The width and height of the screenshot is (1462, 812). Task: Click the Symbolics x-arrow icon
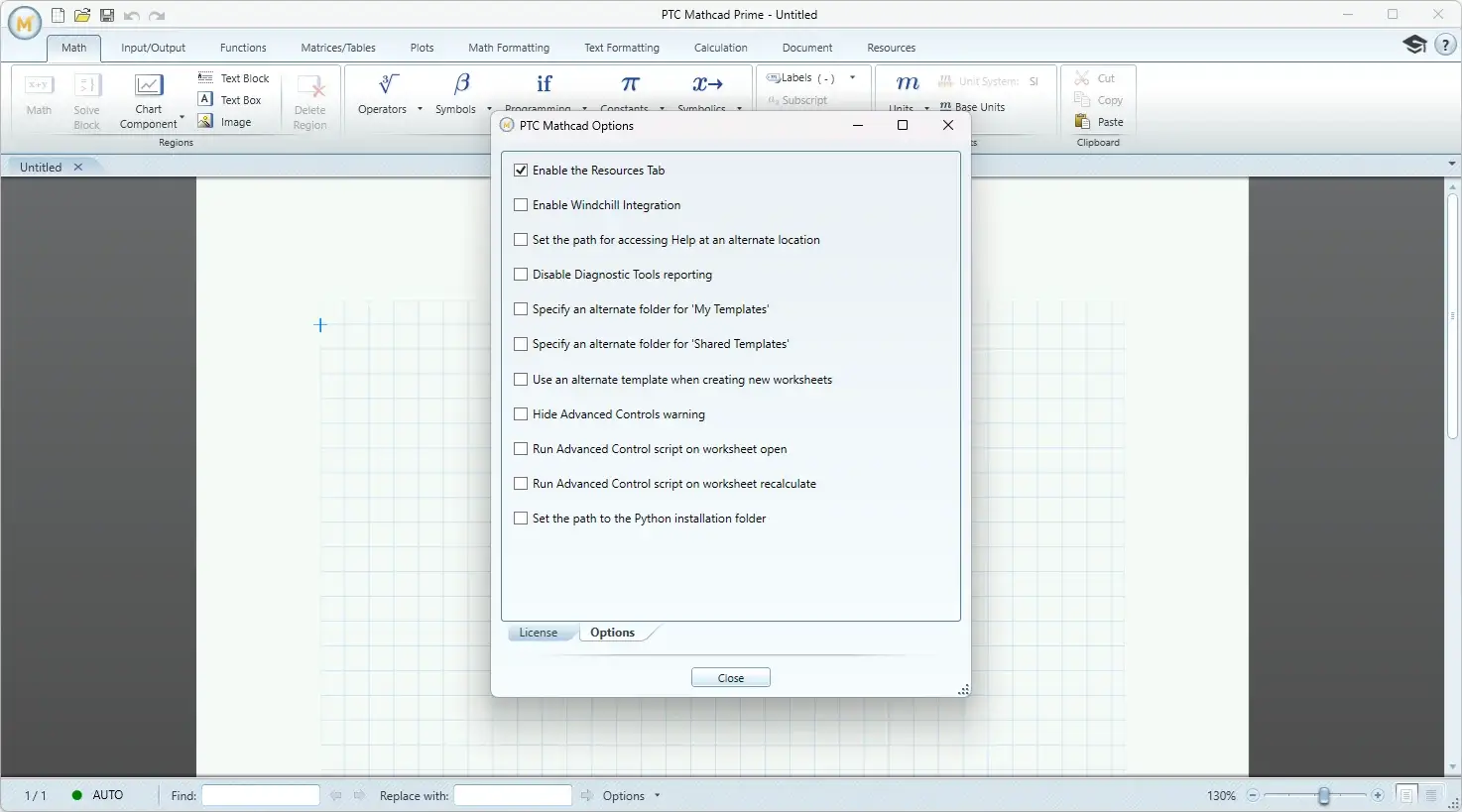click(x=707, y=84)
